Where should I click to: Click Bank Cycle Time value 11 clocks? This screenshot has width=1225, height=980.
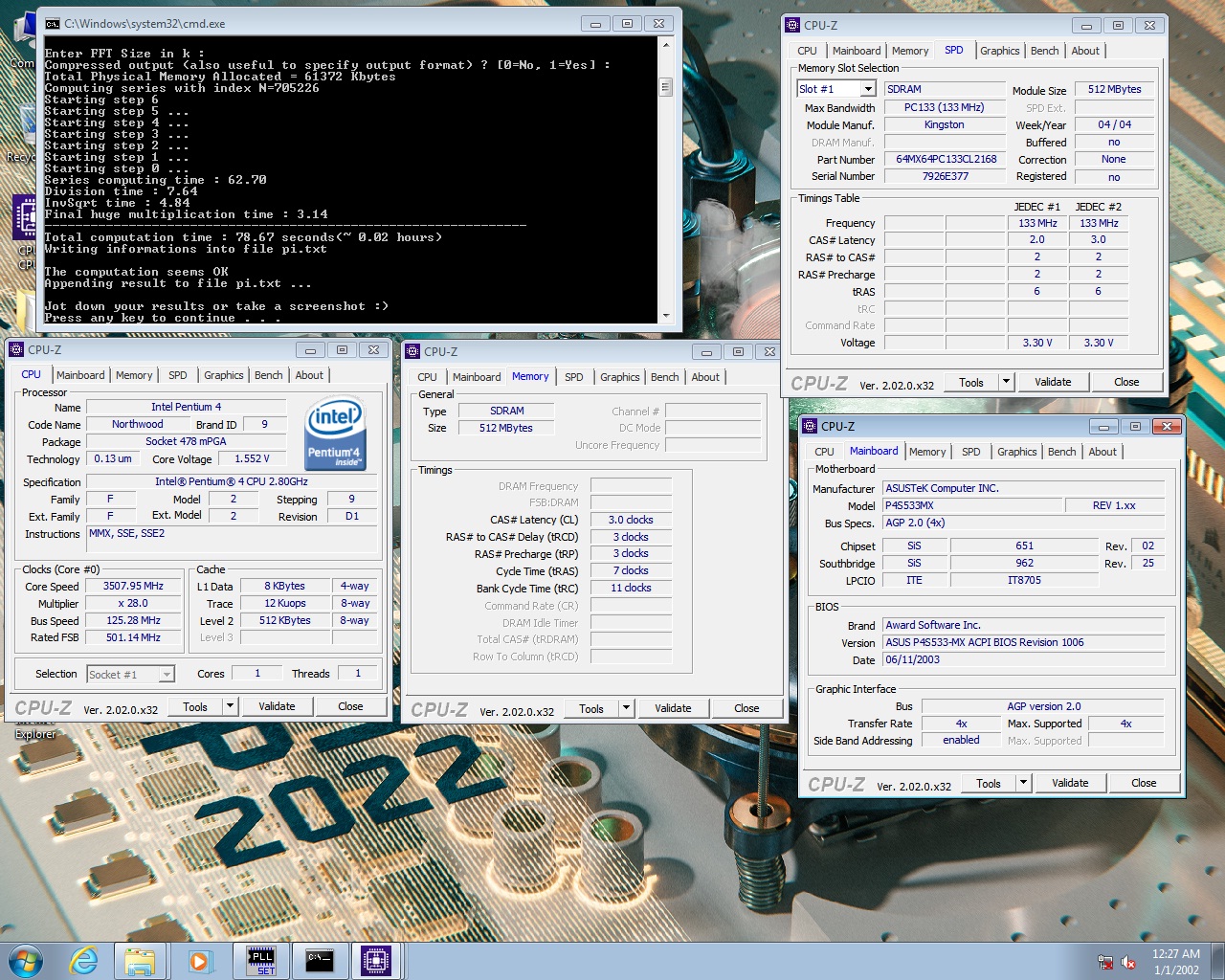point(632,588)
